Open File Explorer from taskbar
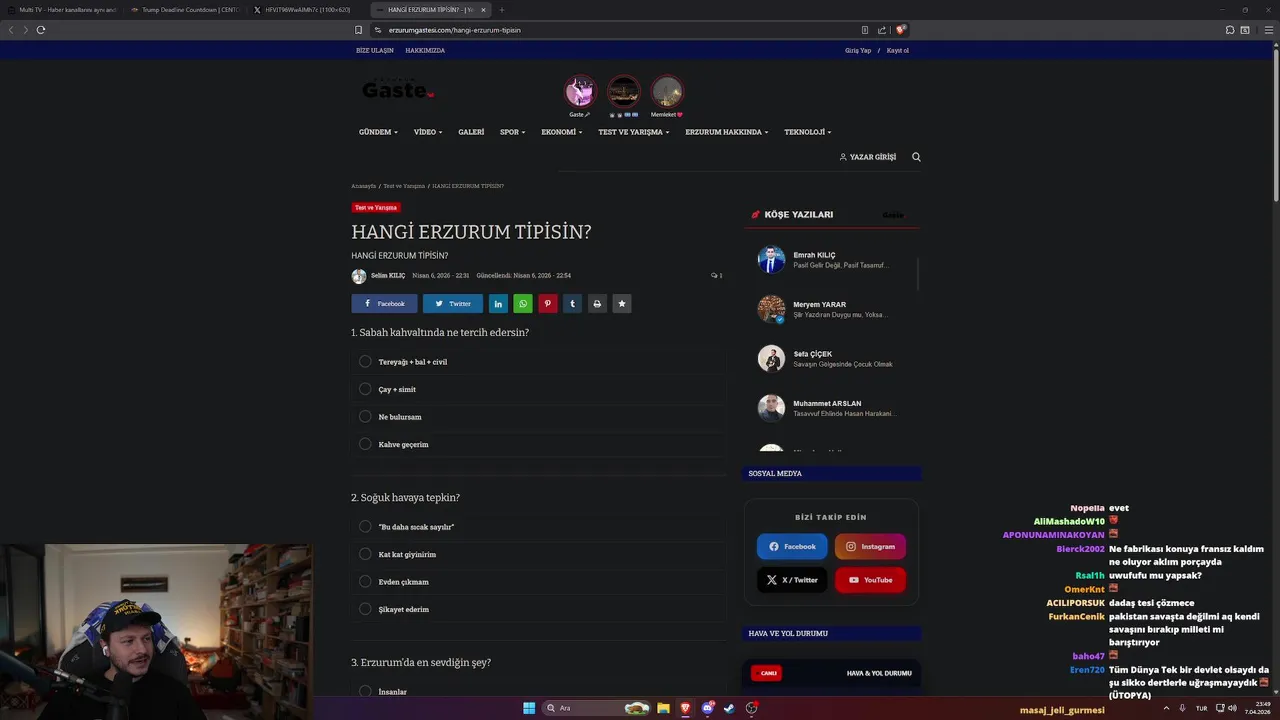 coord(663,708)
